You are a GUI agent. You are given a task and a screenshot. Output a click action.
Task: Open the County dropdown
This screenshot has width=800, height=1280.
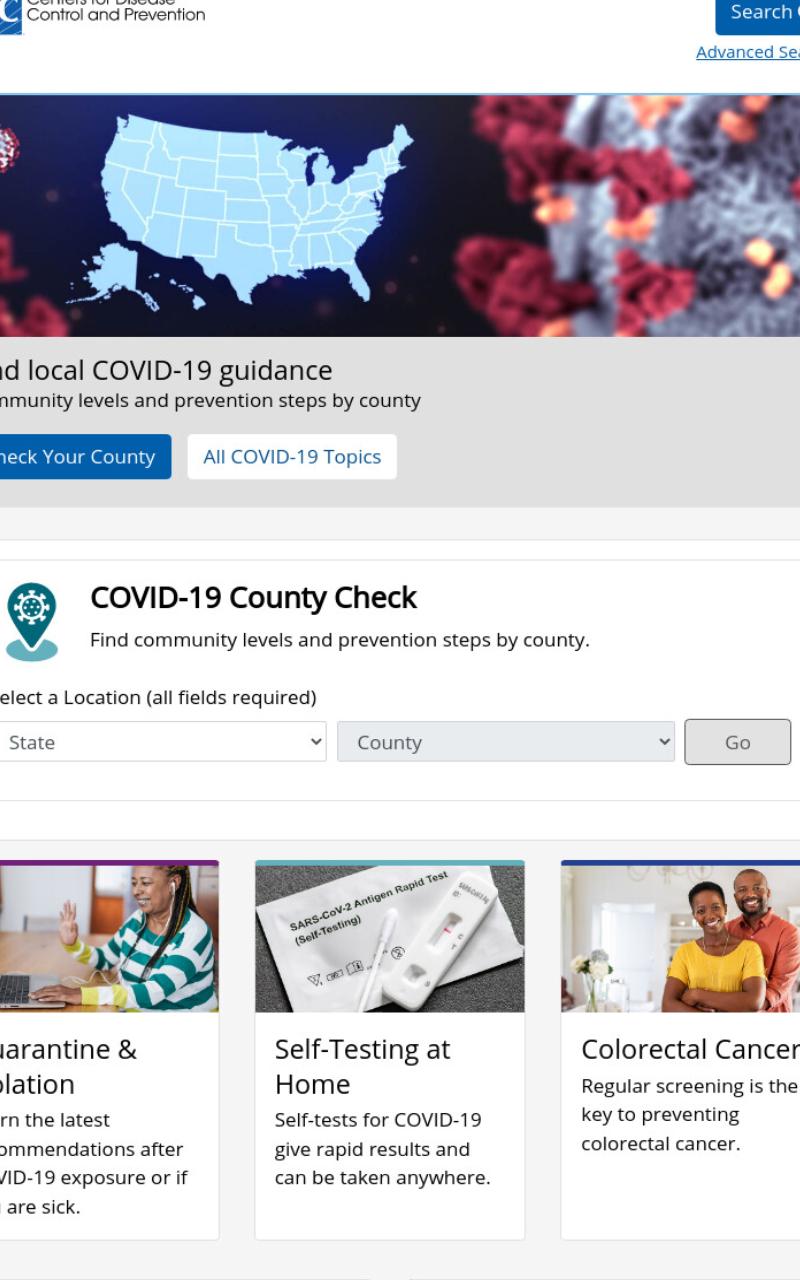pyautogui.click(x=506, y=742)
